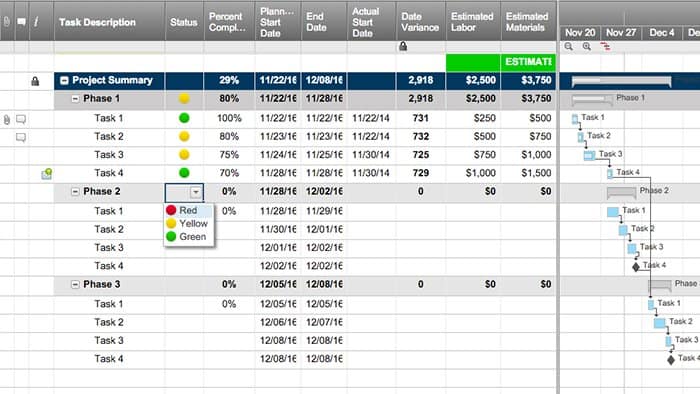Collapse the Phase 3 section

pyautogui.click(x=75, y=284)
